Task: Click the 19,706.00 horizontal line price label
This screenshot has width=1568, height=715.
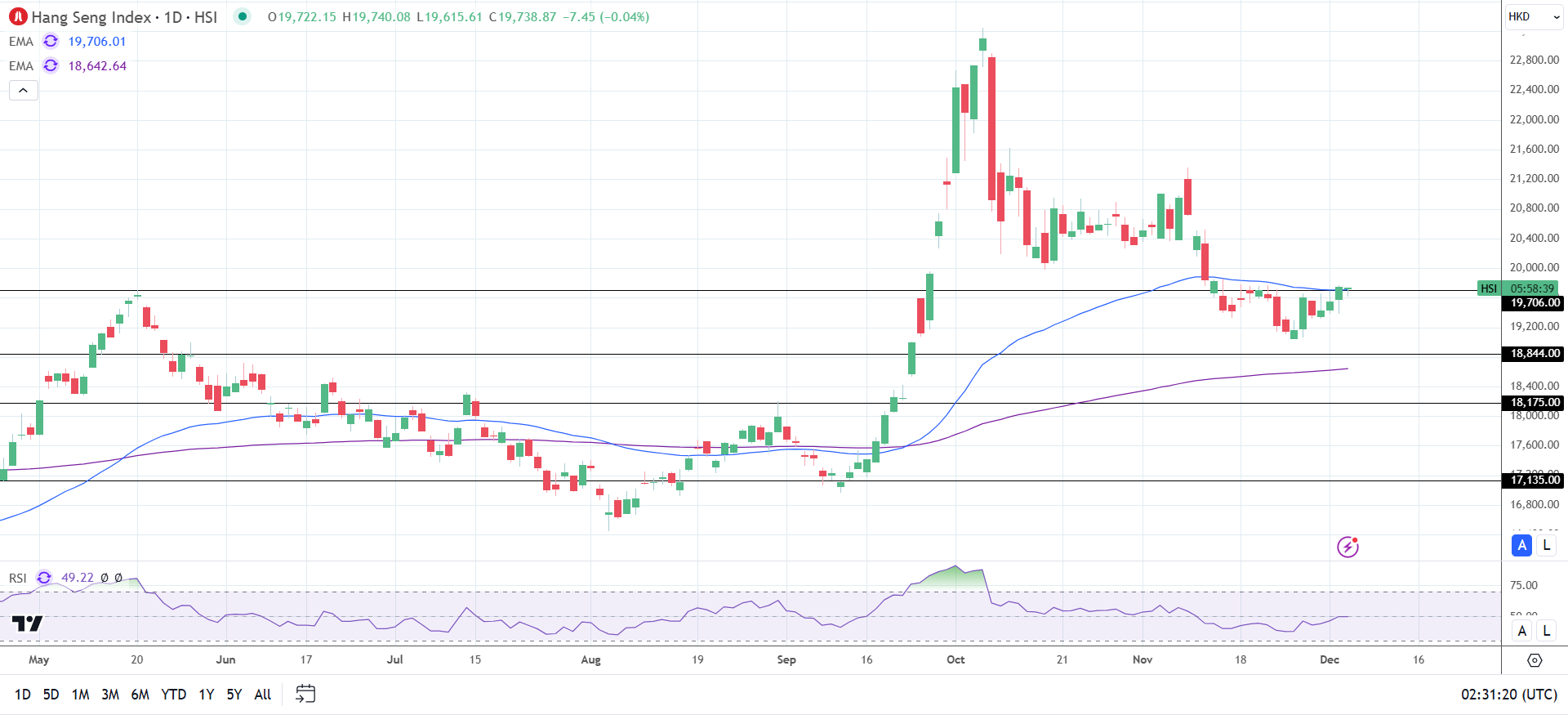Action: pos(1534,303)
